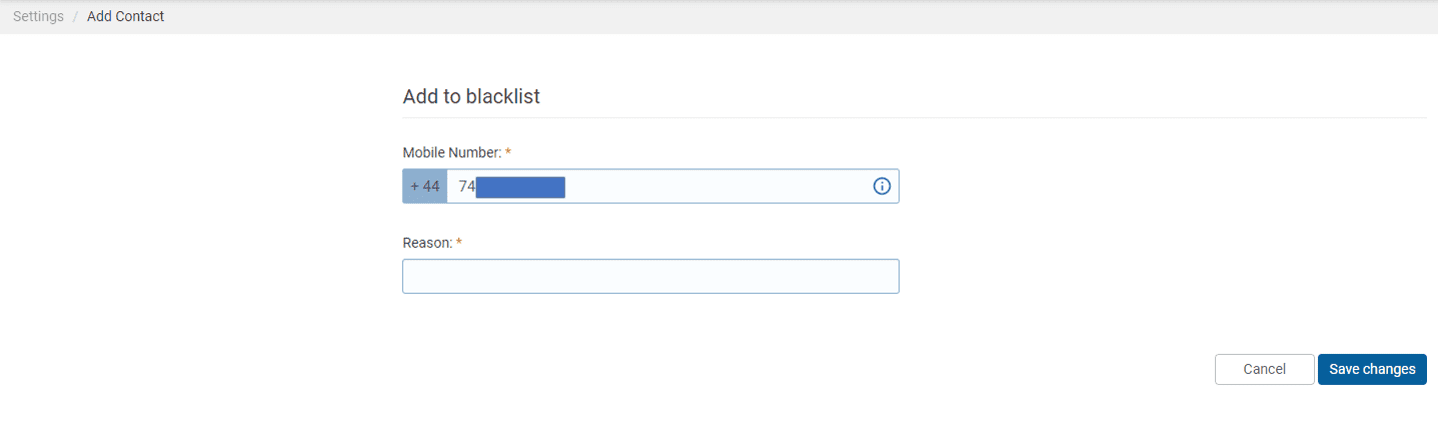
Task: Place cursor on the 74 digits
Action: [x=467, y=187]
